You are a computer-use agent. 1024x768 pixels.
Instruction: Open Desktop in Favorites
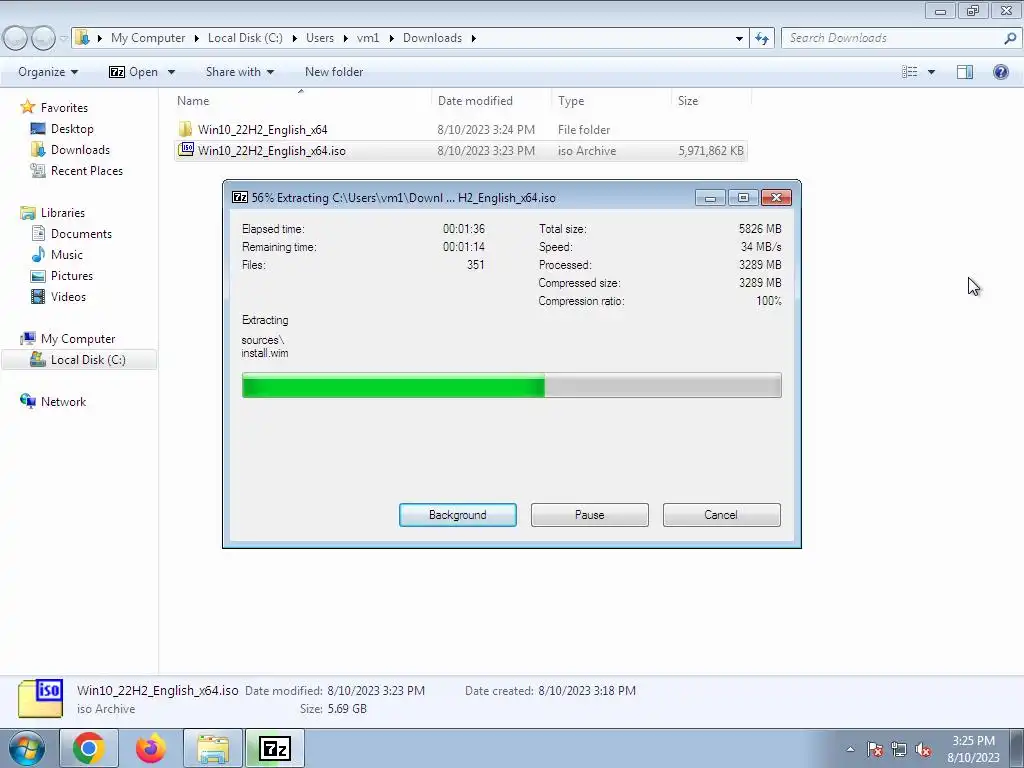point(72,129)
